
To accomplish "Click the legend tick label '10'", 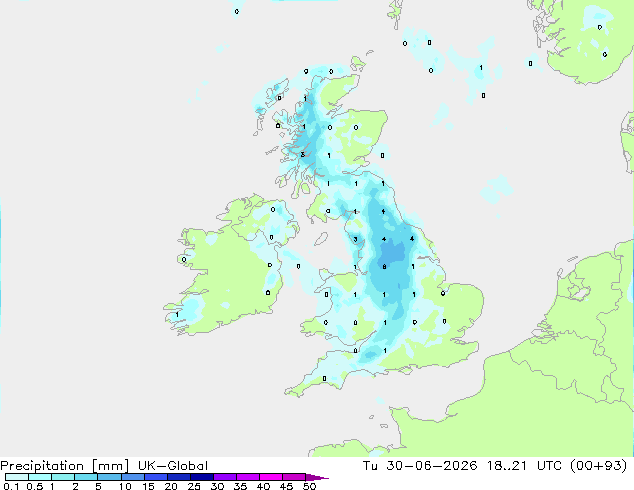I will pyautogui.click(x=125, y=486).
